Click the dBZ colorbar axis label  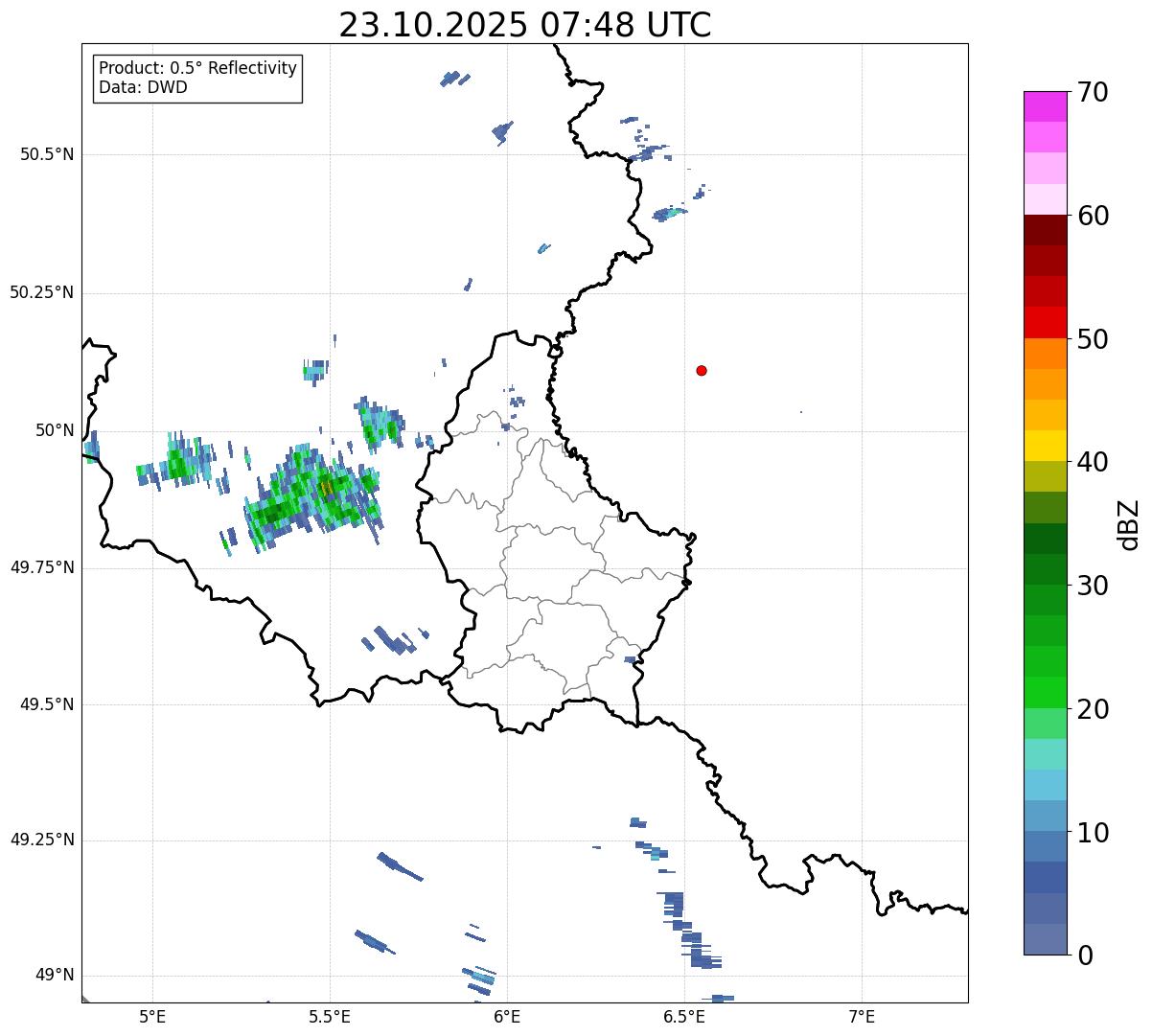[x=1129, y=523]
